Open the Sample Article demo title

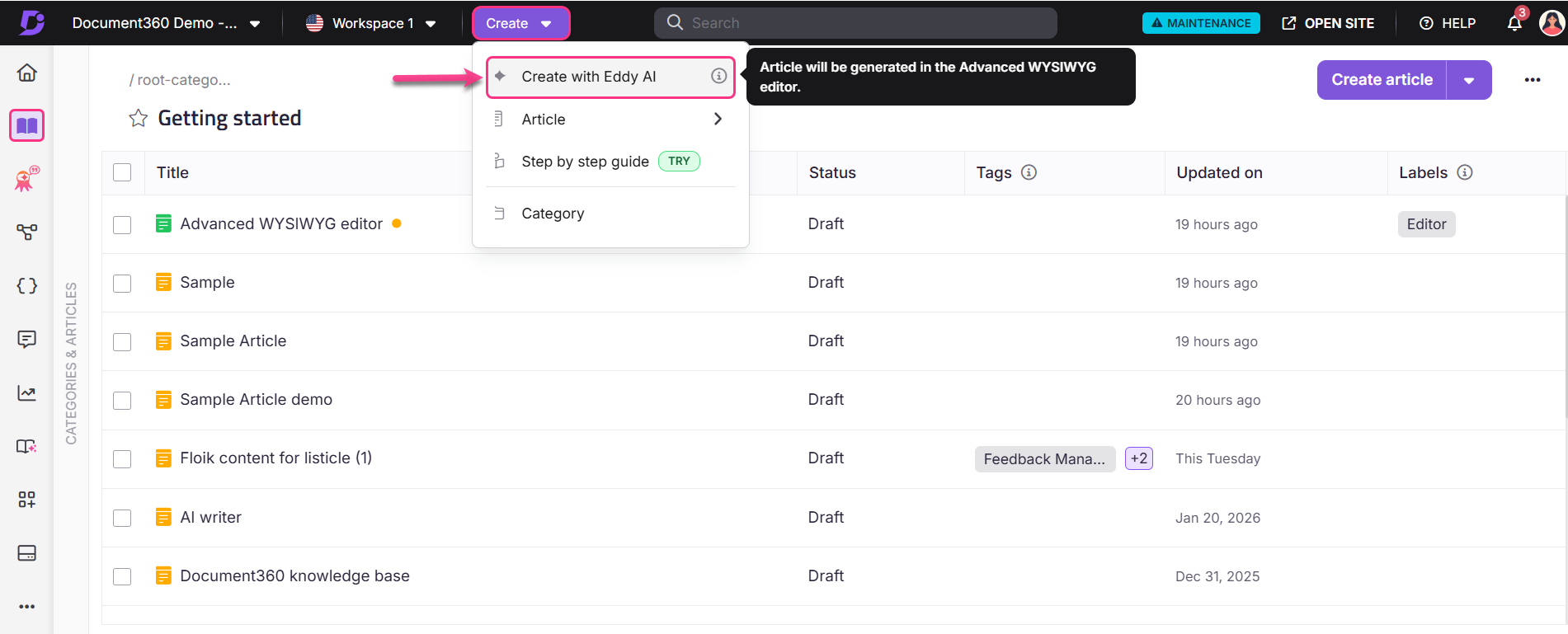tap(257, 399)
